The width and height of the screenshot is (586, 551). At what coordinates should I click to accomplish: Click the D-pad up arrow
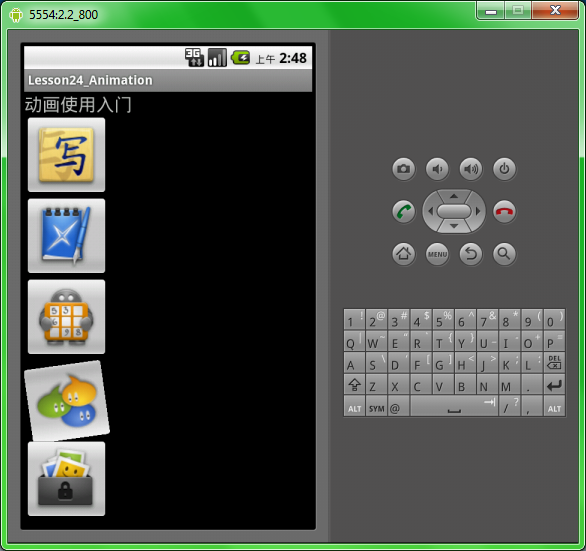pyautogui.click(x=454, y=196)
